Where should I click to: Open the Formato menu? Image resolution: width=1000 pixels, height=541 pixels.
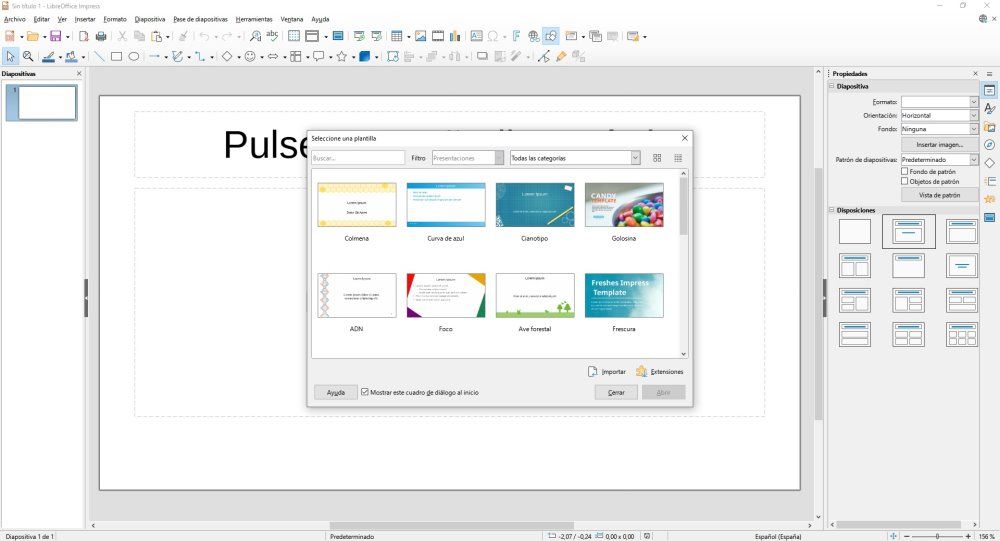tap(115, 19)
